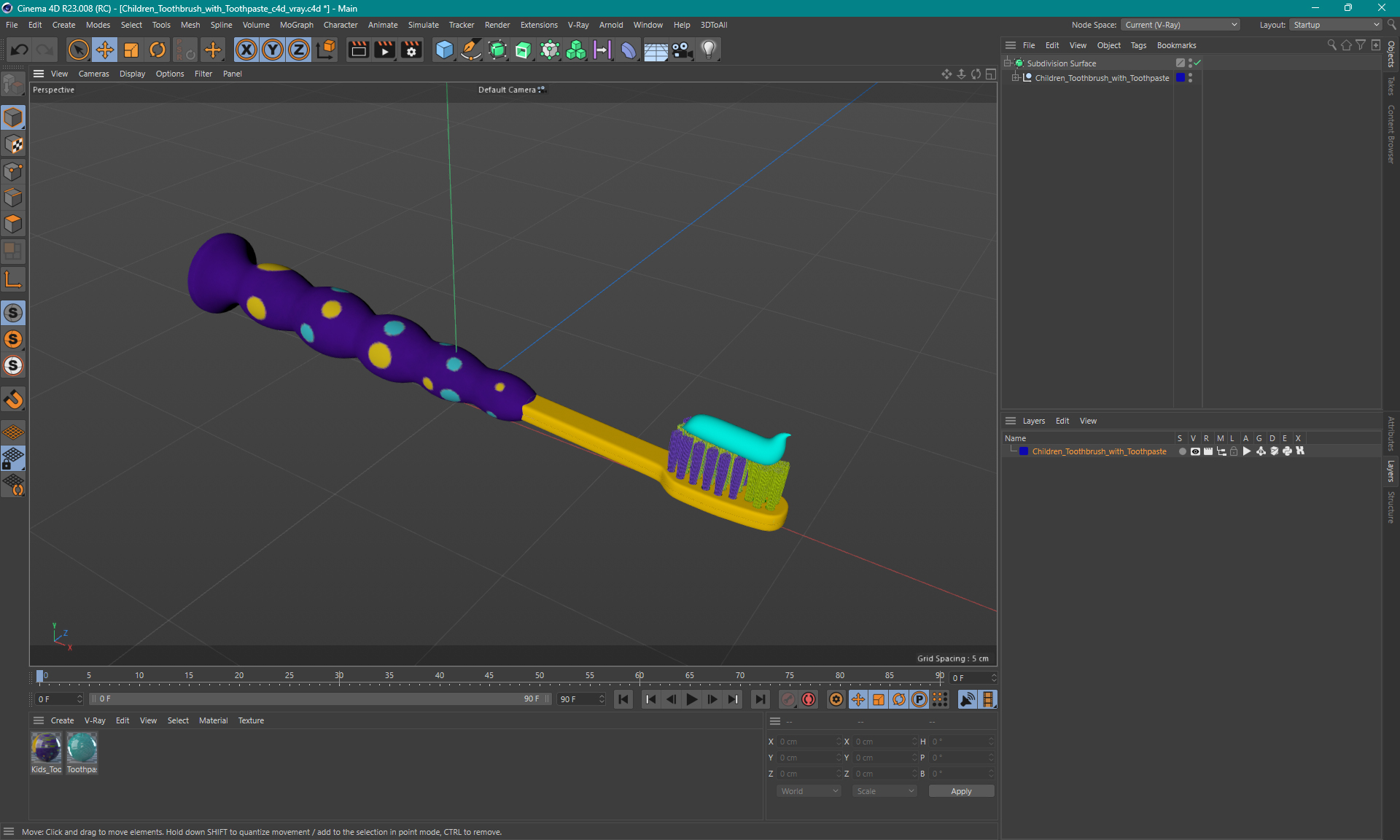Viewport: 1400px width, 840px height.
Task: Enable the green checkmark on Subdivision Surface
Action: coord(1197,62)
